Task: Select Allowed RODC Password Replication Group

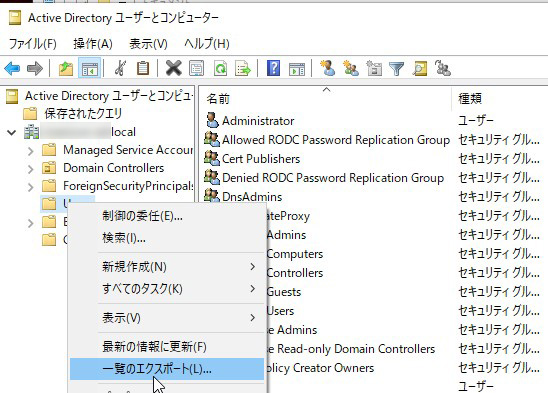Action: coord(336,140)
